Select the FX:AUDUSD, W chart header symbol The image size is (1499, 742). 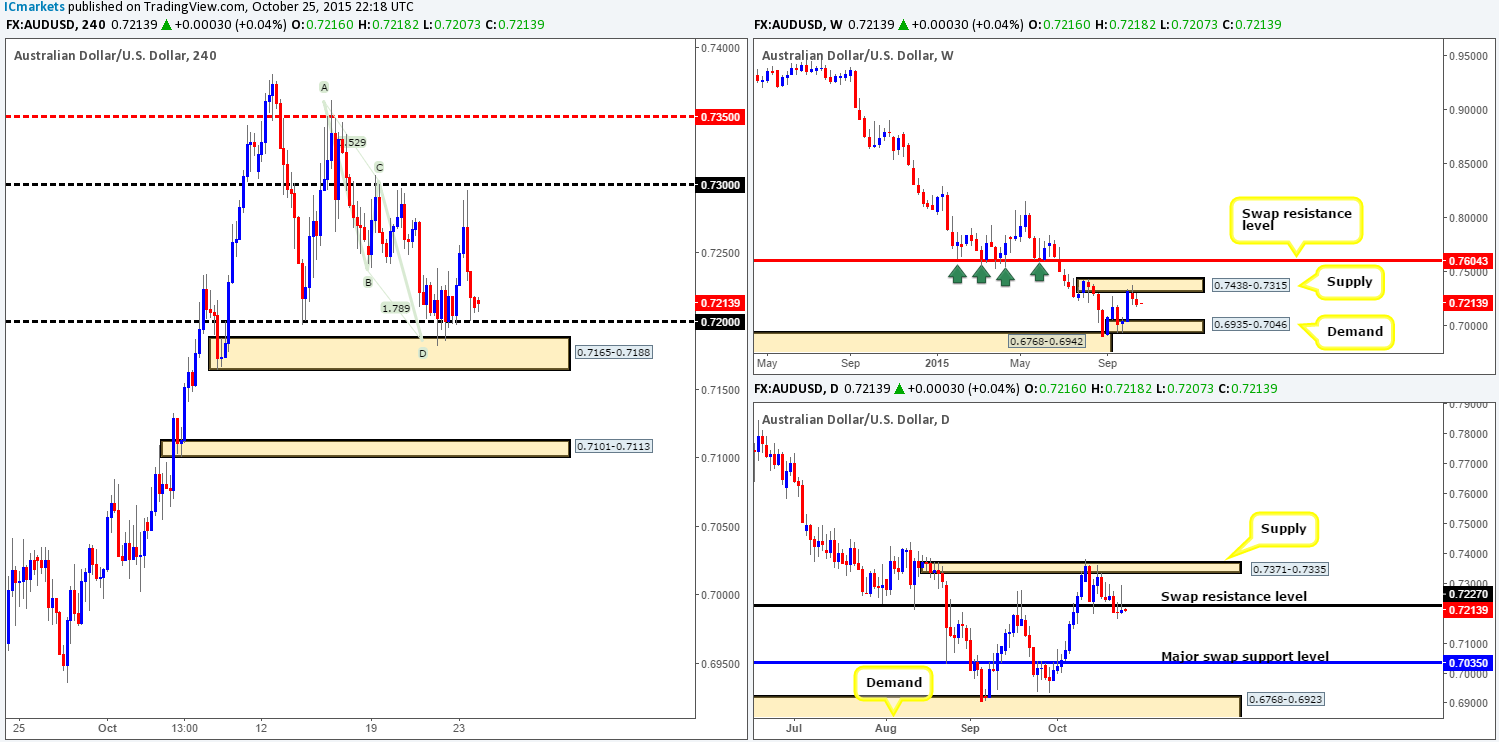800,24
